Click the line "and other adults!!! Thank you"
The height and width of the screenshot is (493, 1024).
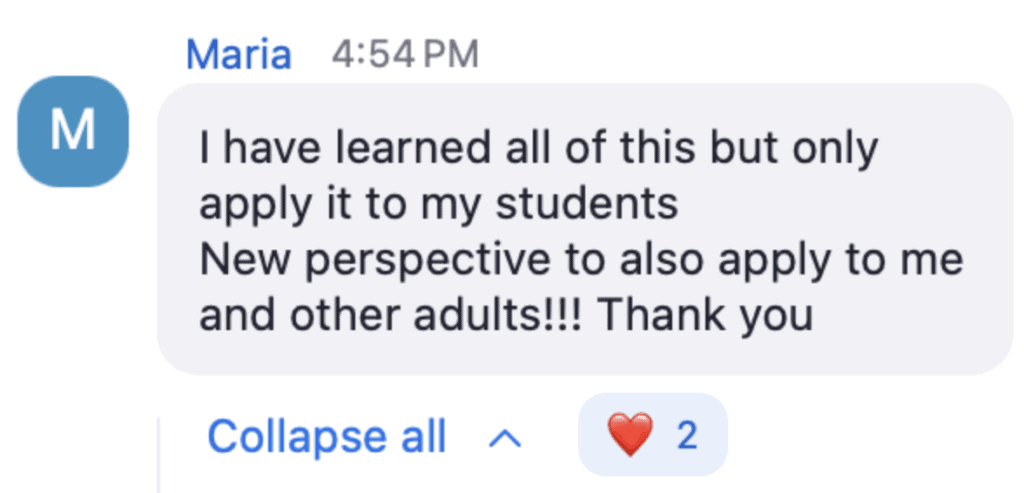pyautogui.click(x=505, y=316)
